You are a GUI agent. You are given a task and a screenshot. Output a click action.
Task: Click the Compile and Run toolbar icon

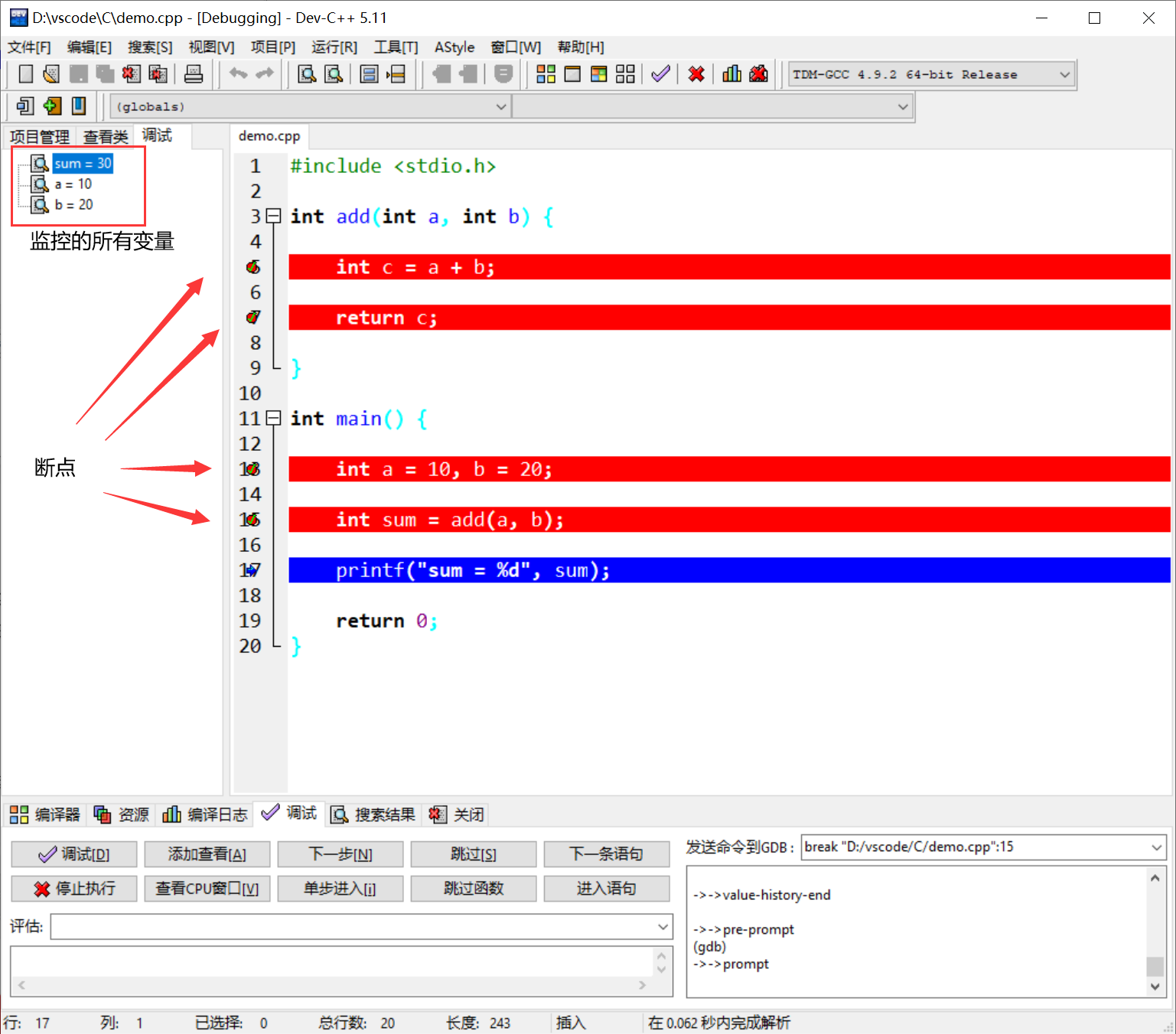[x=599, y=74]
